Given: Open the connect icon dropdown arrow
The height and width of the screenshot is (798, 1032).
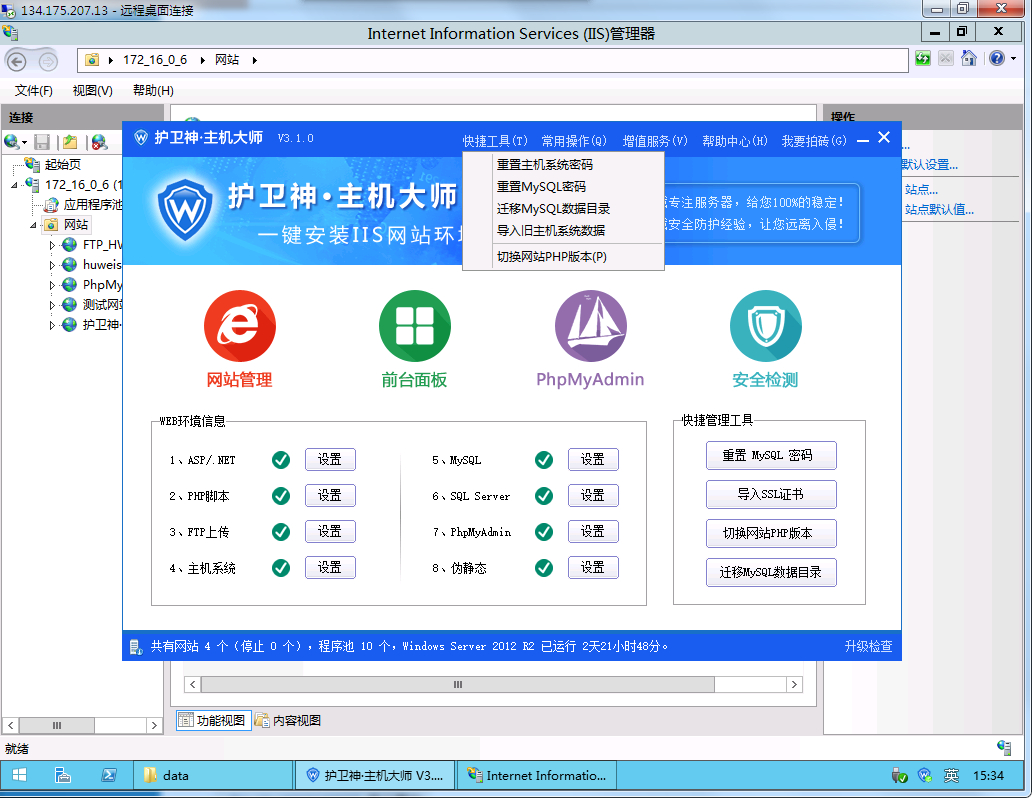Looking at the screenshot, I should click(x=24, y=142).
